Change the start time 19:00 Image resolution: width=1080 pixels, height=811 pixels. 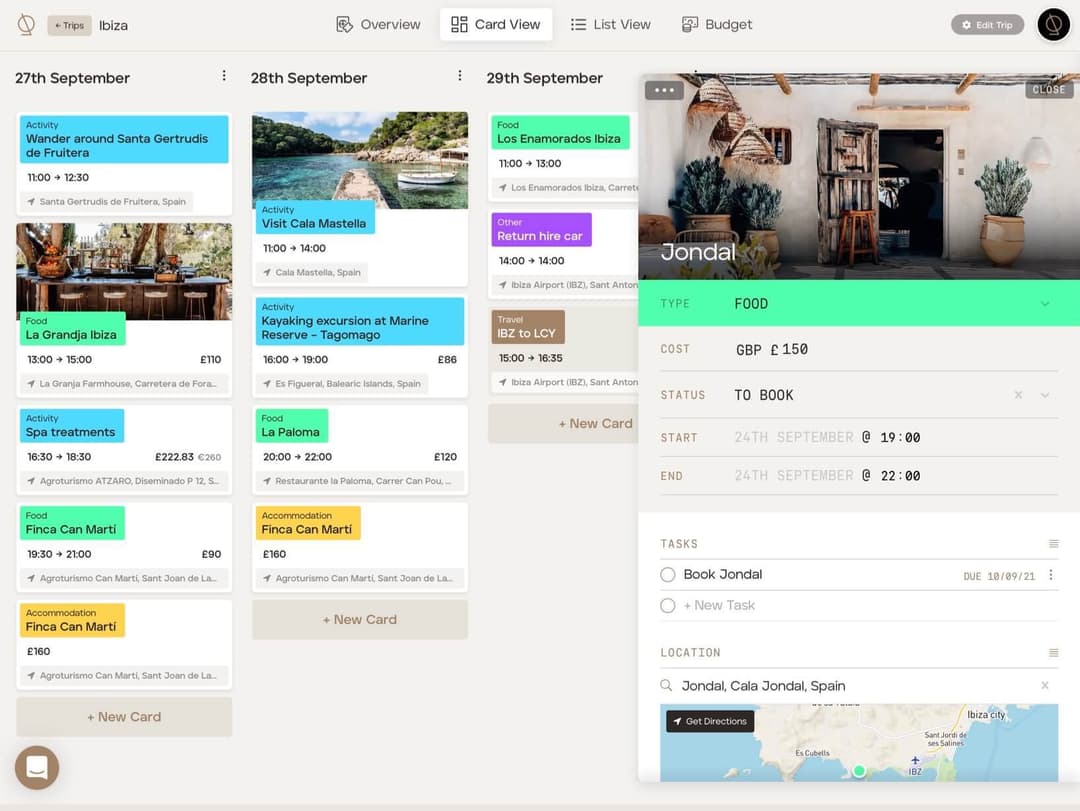(x=900, y=438)
